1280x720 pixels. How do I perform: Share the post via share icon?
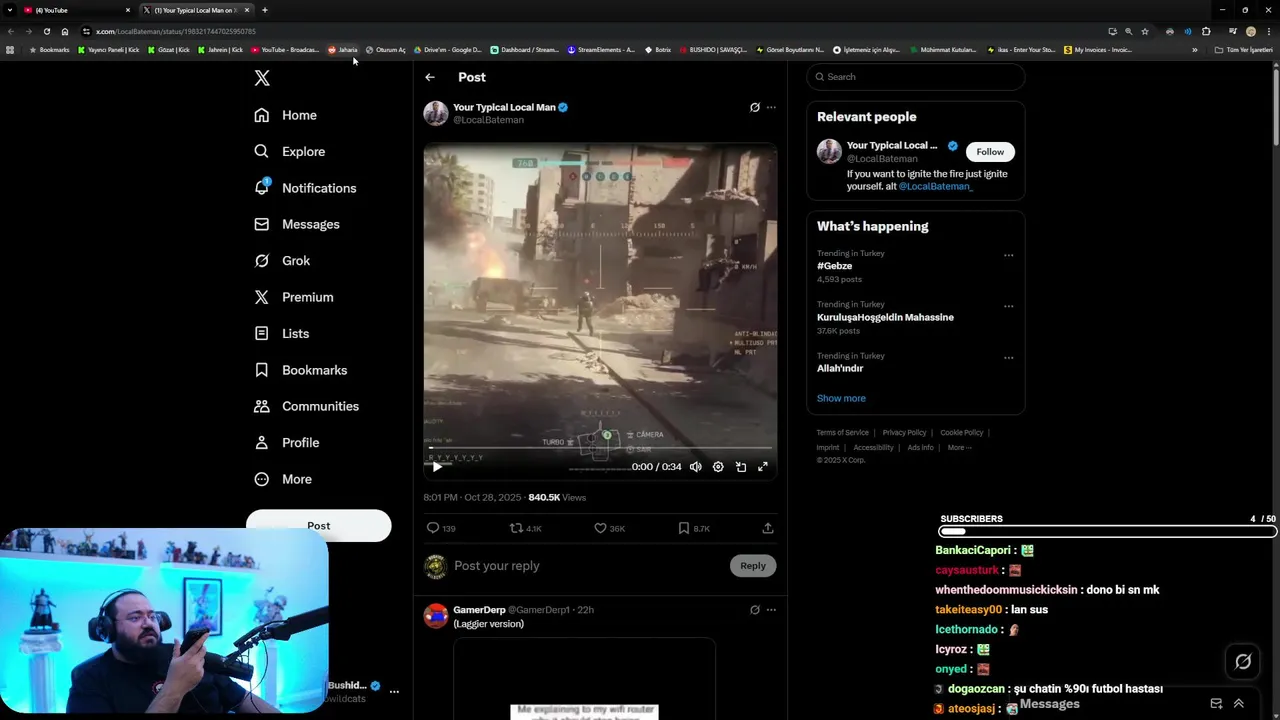click(768, 528)
